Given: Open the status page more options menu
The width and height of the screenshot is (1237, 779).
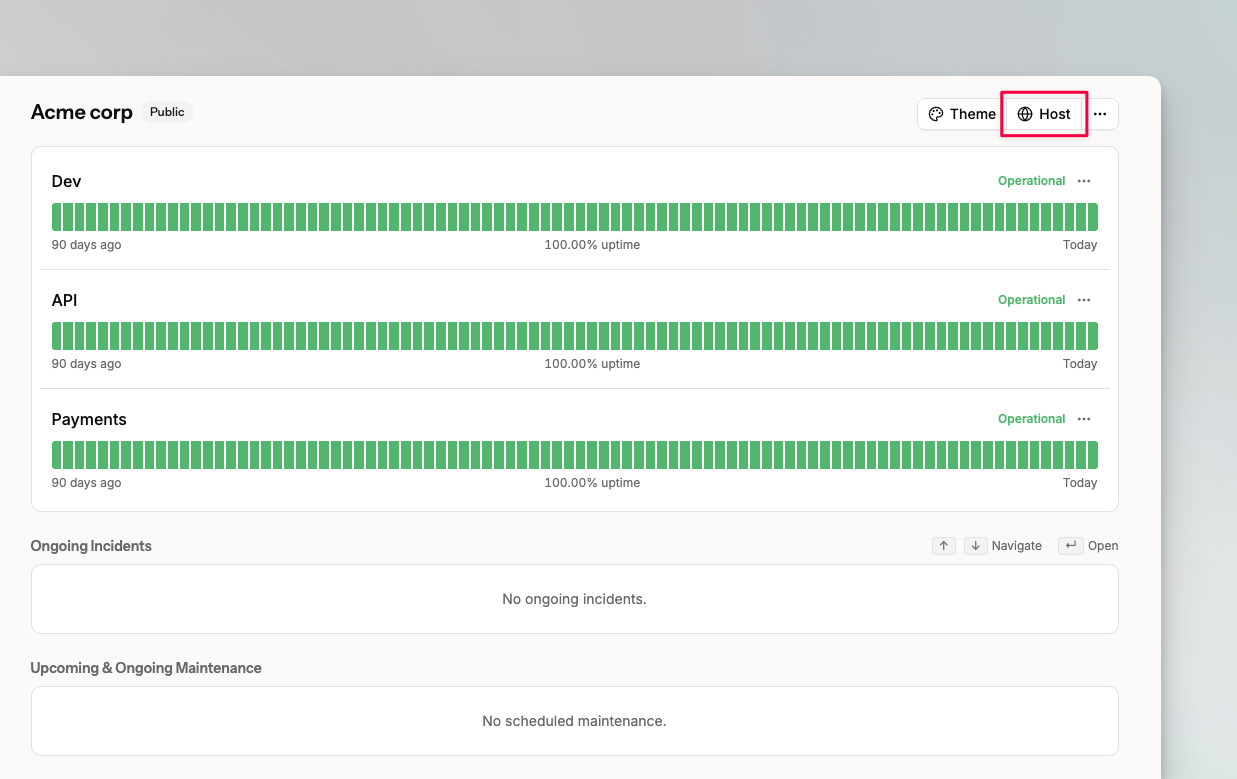Looking at the screenshot, I should 1100,114.
